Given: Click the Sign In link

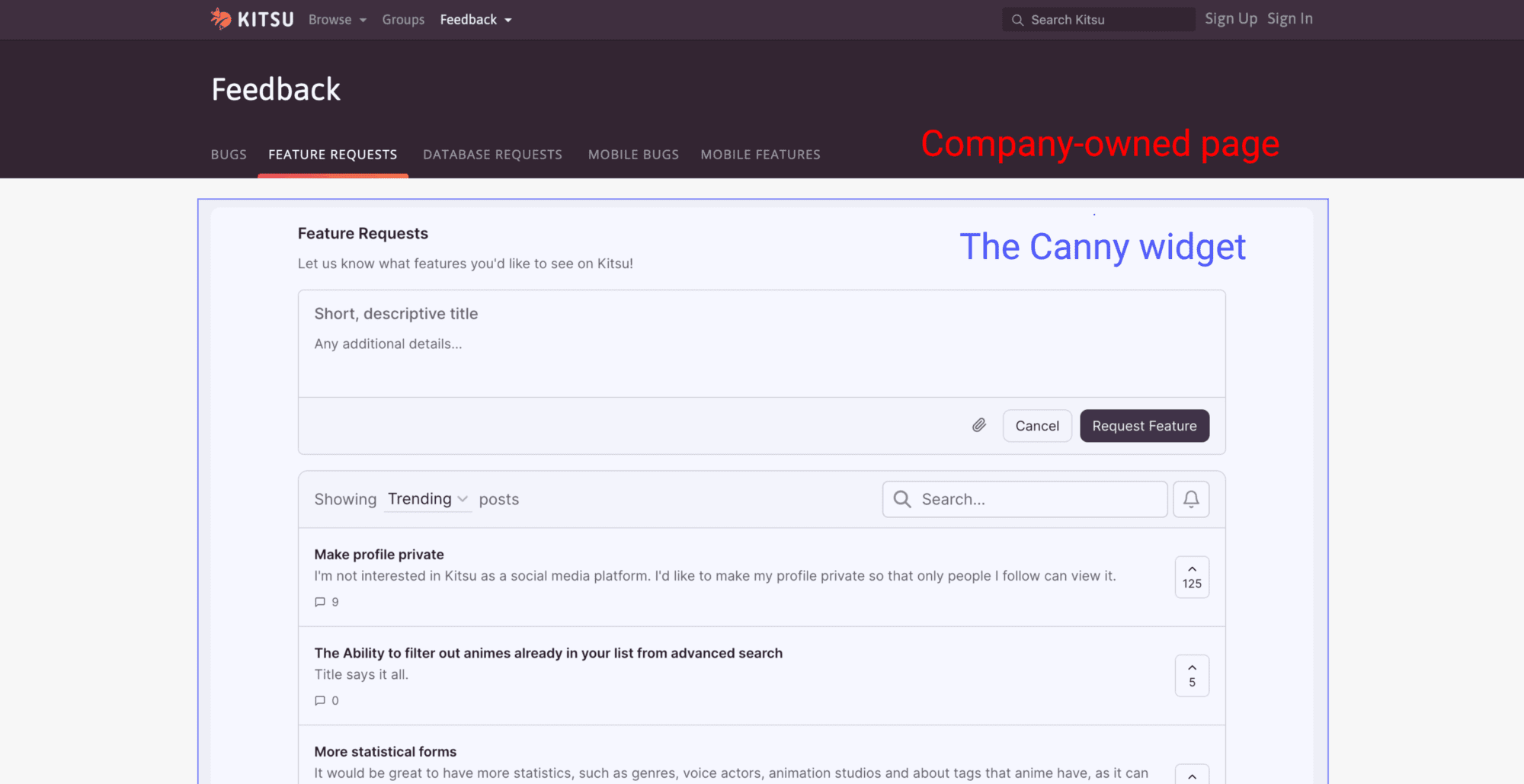Looking at the screenshot, I should point(1290,19).
